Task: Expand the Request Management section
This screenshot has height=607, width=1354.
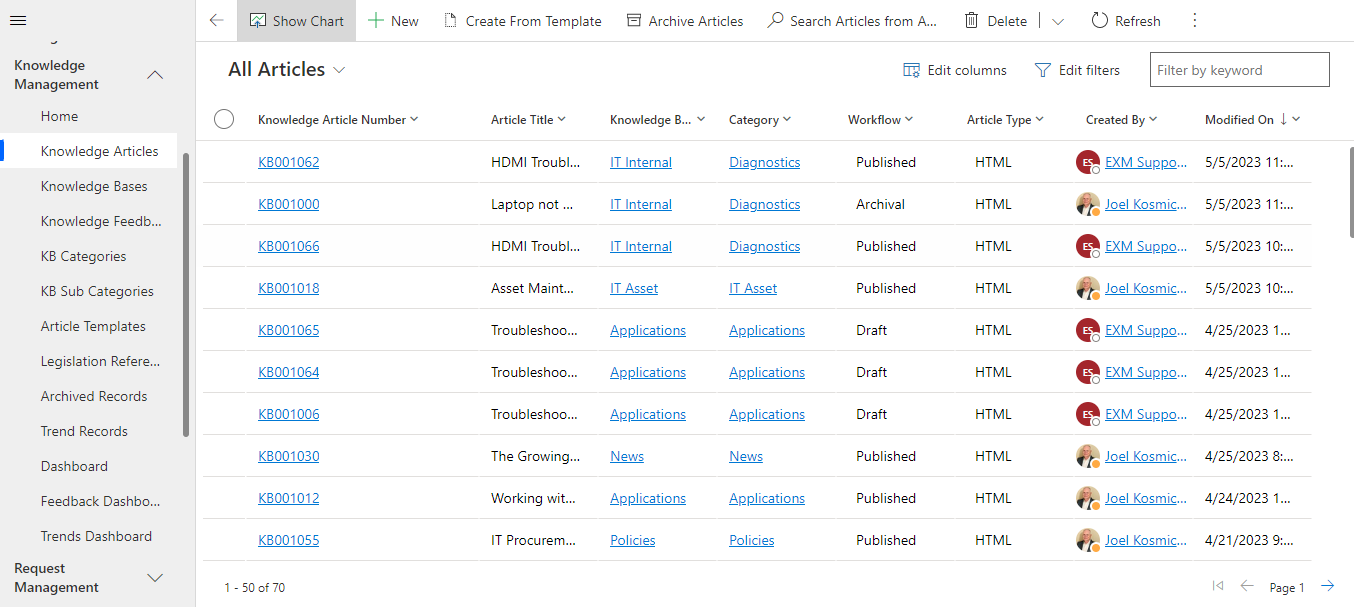Action: tap(155, 578)
